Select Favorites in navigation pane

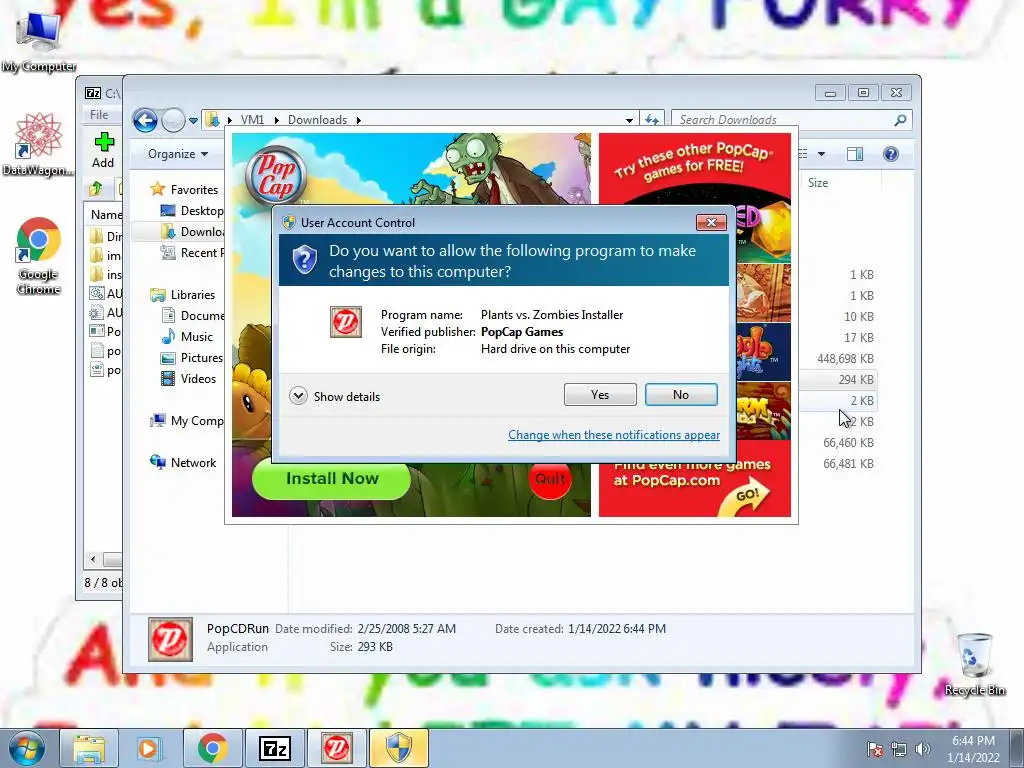click(x=194, y=189)
